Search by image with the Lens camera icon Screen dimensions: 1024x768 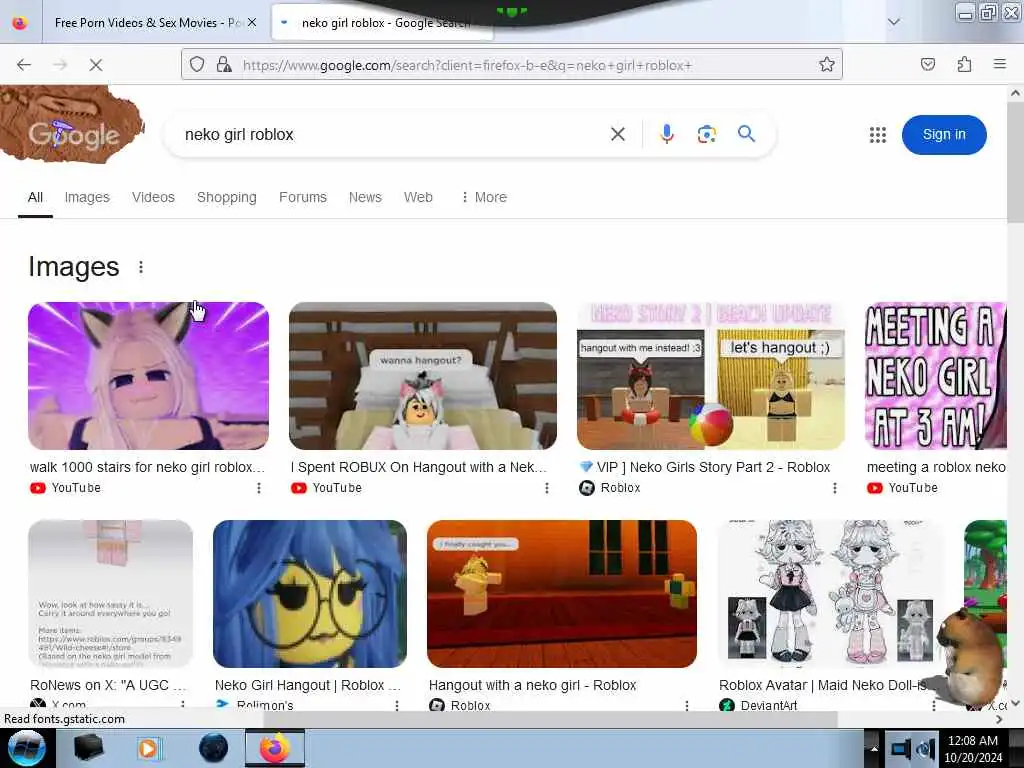tap(707, 135)
